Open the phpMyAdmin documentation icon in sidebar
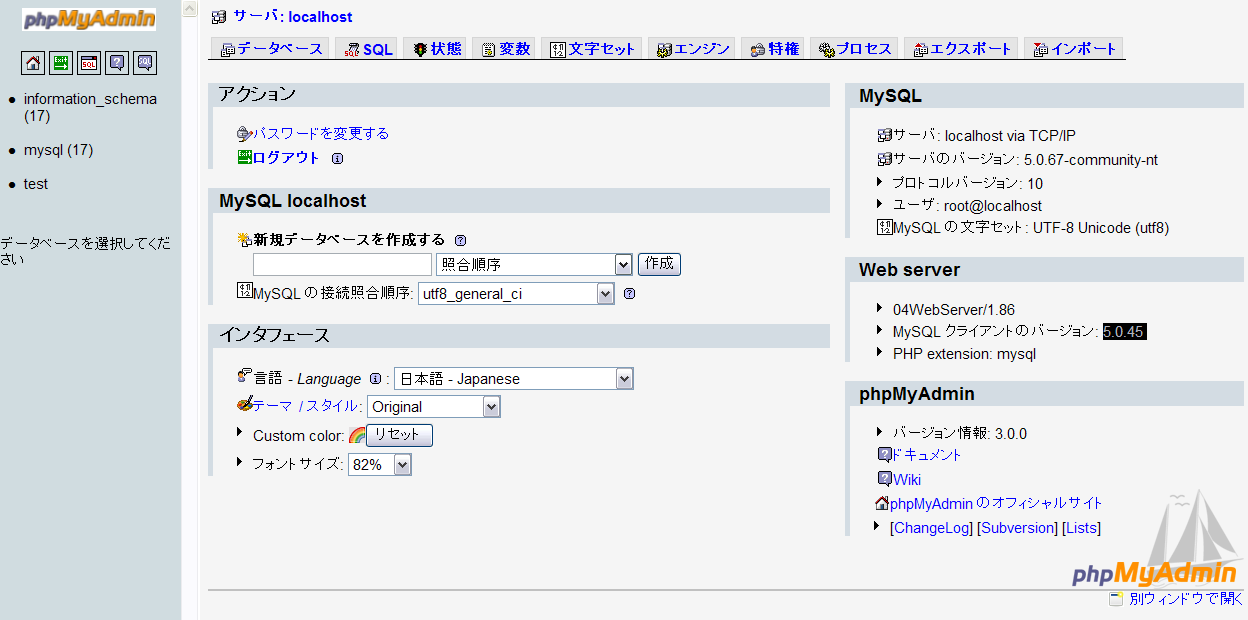 (x=117, y=63)
